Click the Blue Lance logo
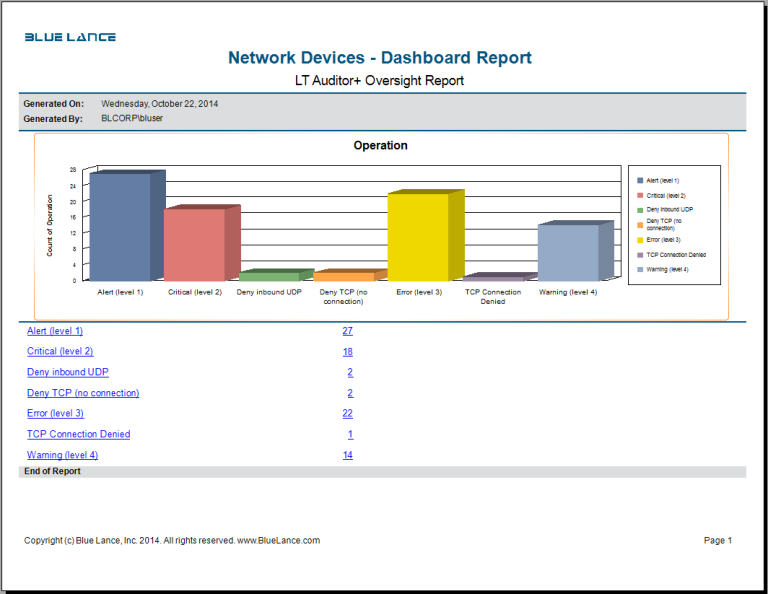Screen dimensions: 768x594 pos(70,37)
